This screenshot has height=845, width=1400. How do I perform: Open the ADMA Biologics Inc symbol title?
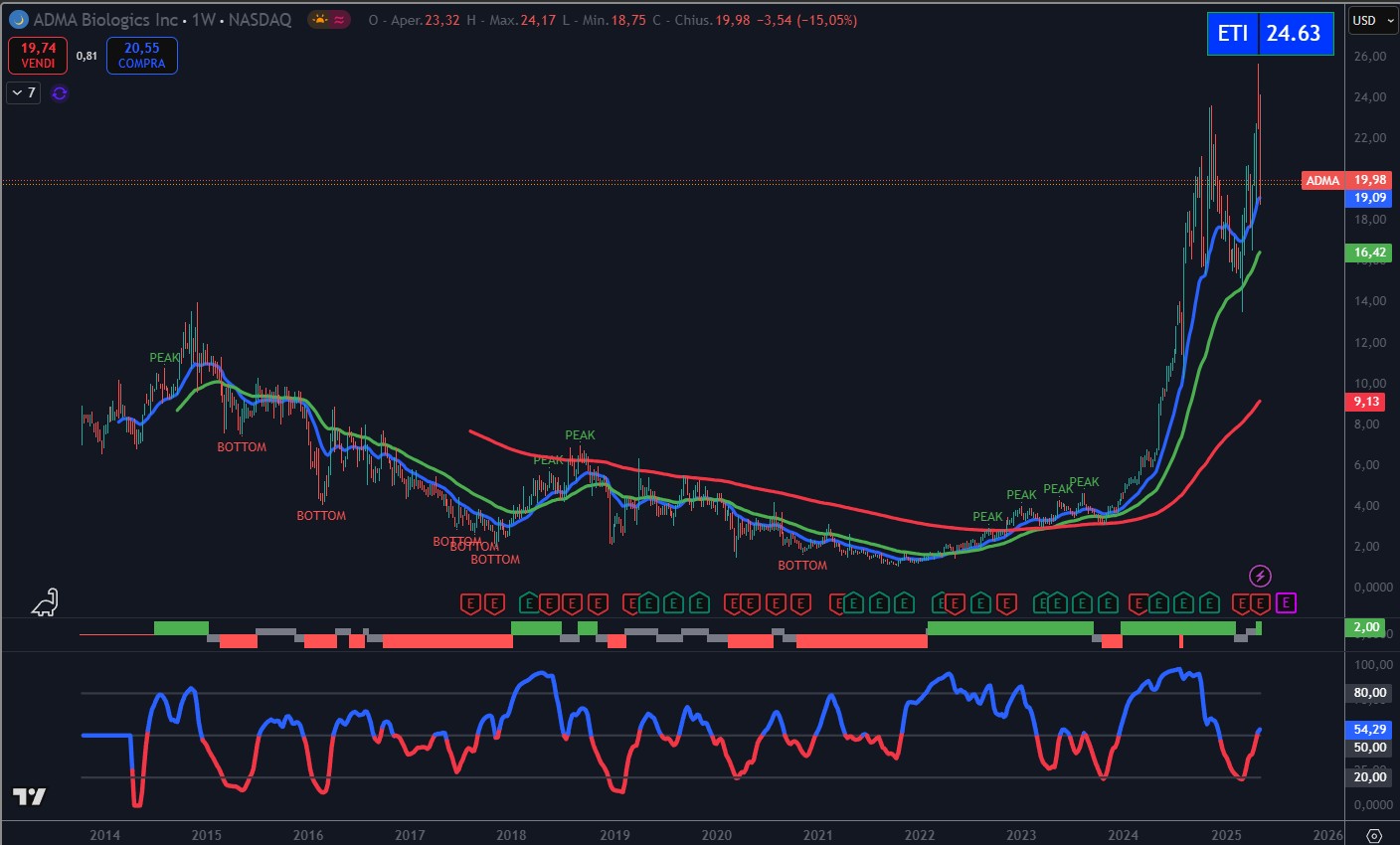pos(105,20)
